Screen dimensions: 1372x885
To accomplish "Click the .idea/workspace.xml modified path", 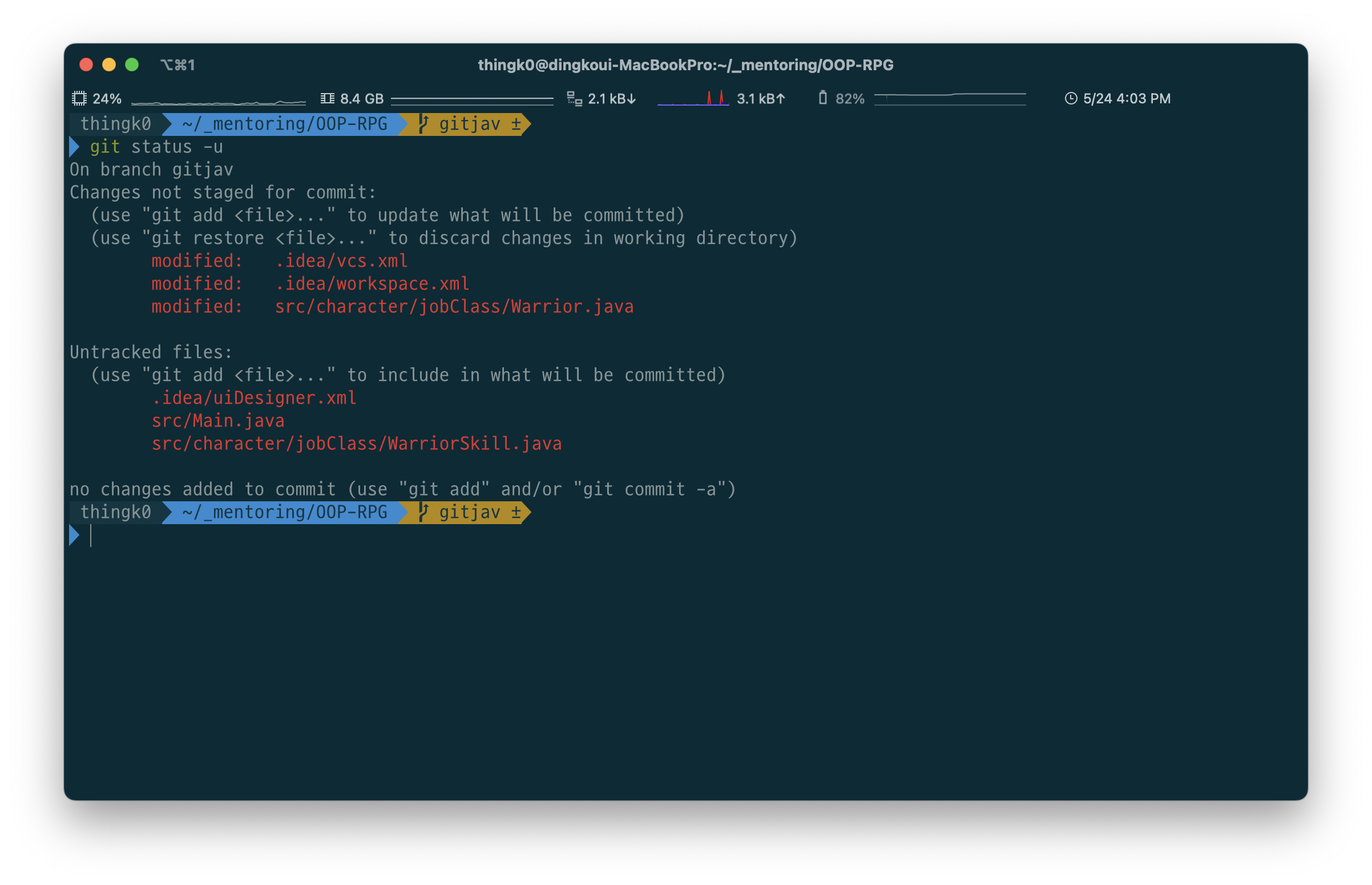I will coord(372,284).
